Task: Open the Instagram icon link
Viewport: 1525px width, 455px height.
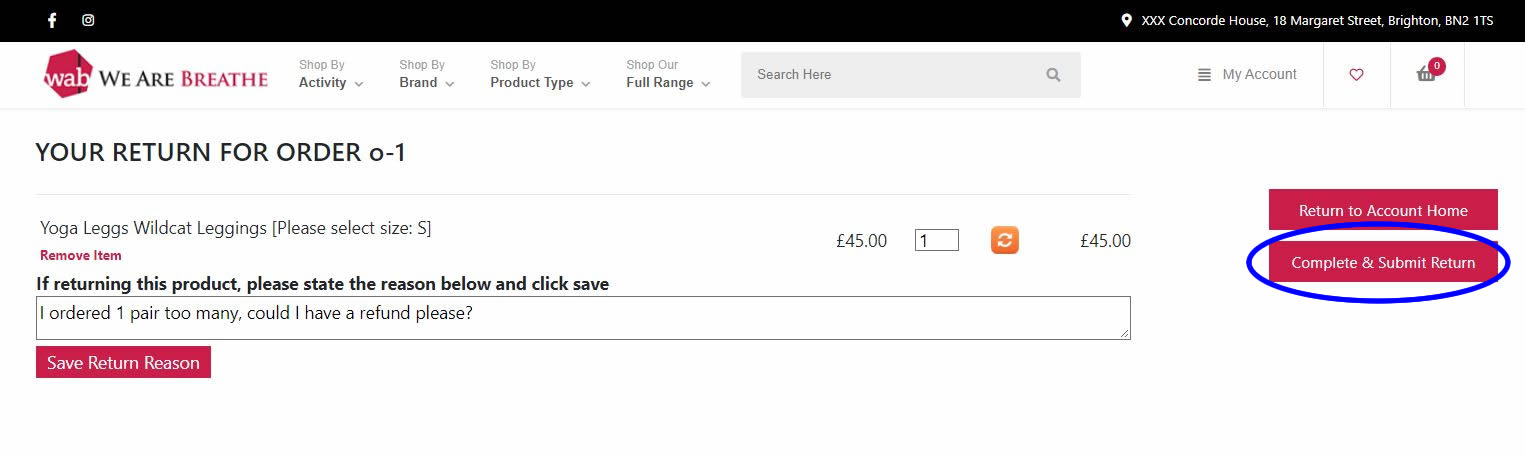Action: point(88,20)
